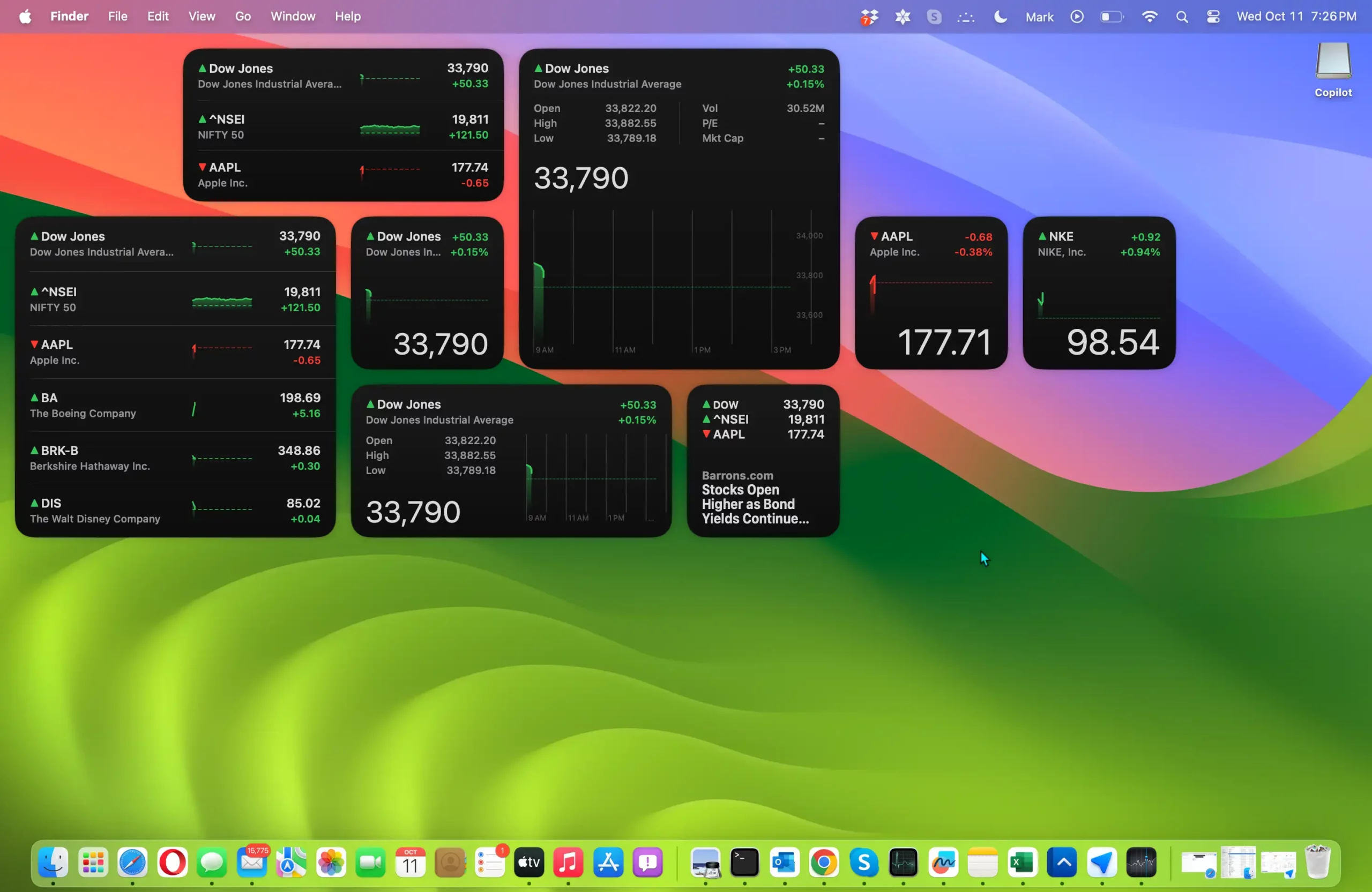Open Focus moon icon in menu bar
Image resolution: width=1372 pixels, height=892 pixels.
coord(1000,17)
